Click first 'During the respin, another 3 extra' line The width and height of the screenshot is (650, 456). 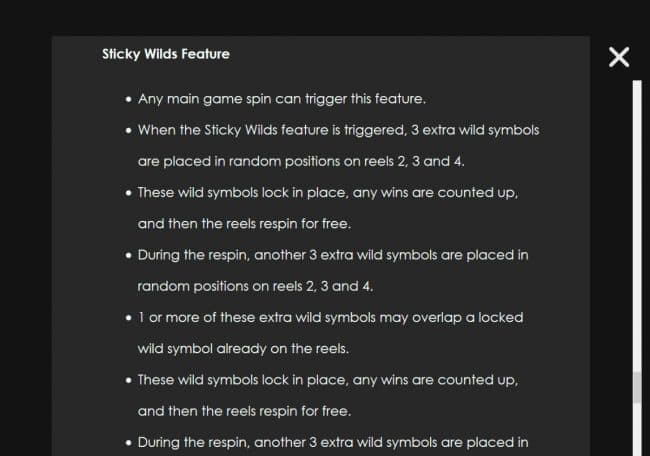pos(333,255)
